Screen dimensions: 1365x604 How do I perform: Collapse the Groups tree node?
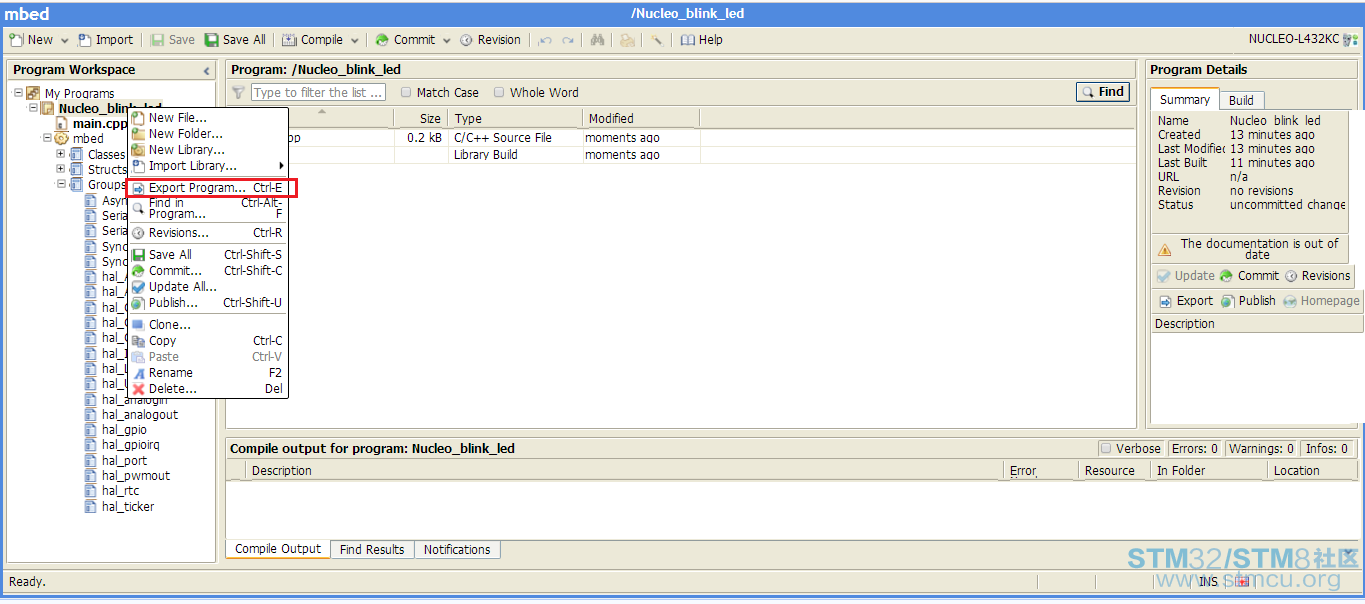tap(61, 184)
